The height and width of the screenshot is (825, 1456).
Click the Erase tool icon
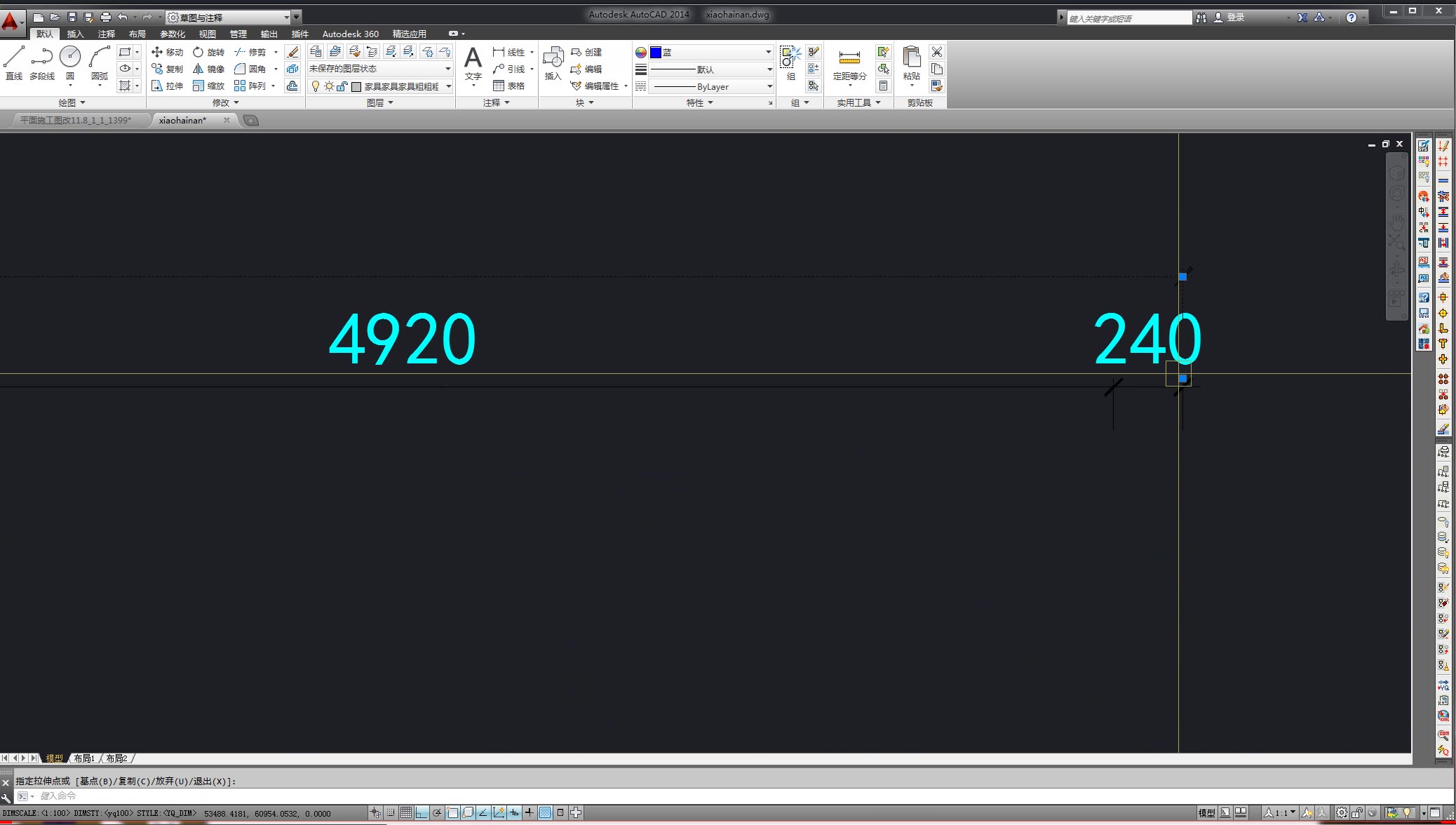pos(292,52)
